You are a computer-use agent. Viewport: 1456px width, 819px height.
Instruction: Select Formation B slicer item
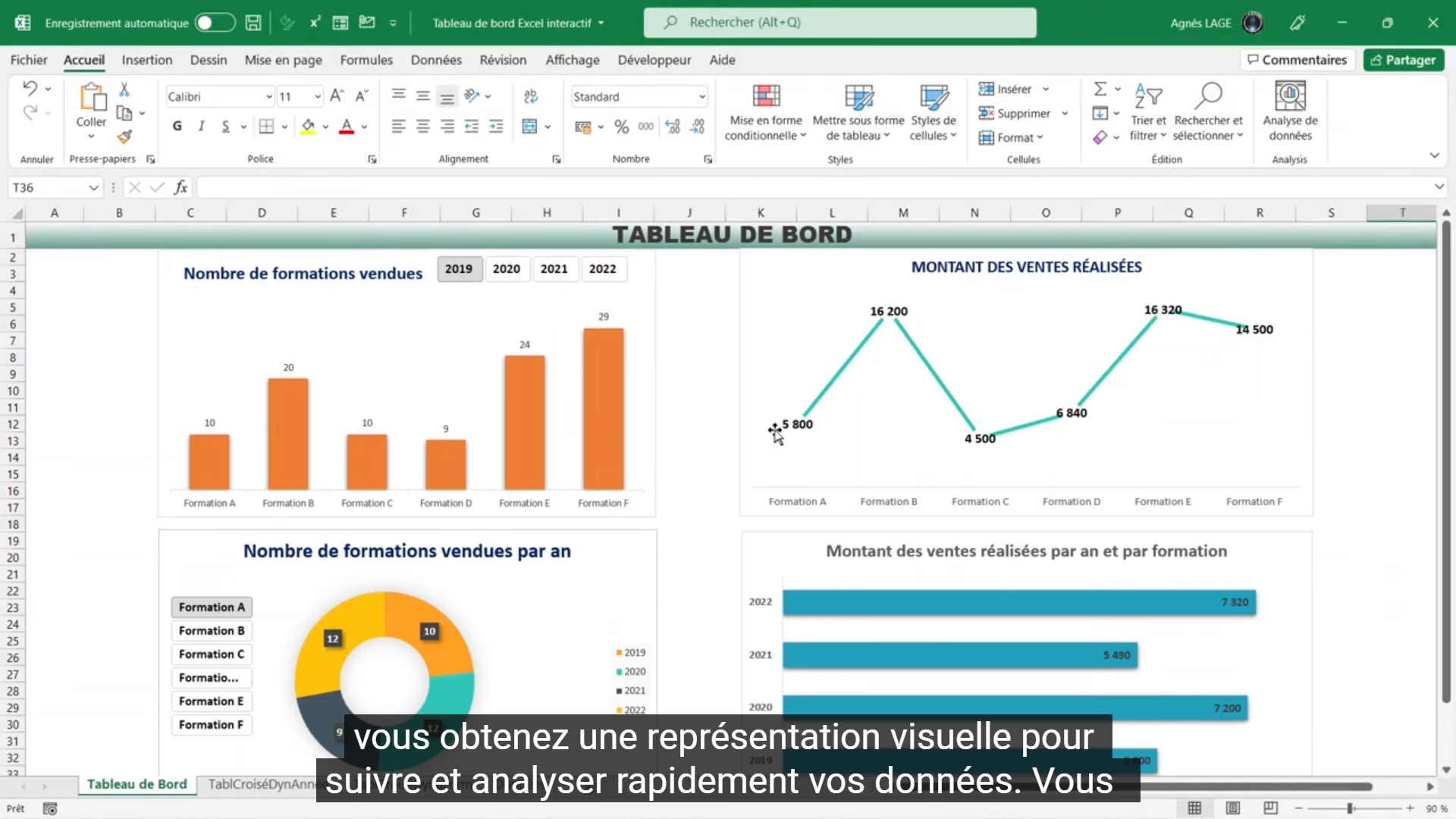(212, 631)
